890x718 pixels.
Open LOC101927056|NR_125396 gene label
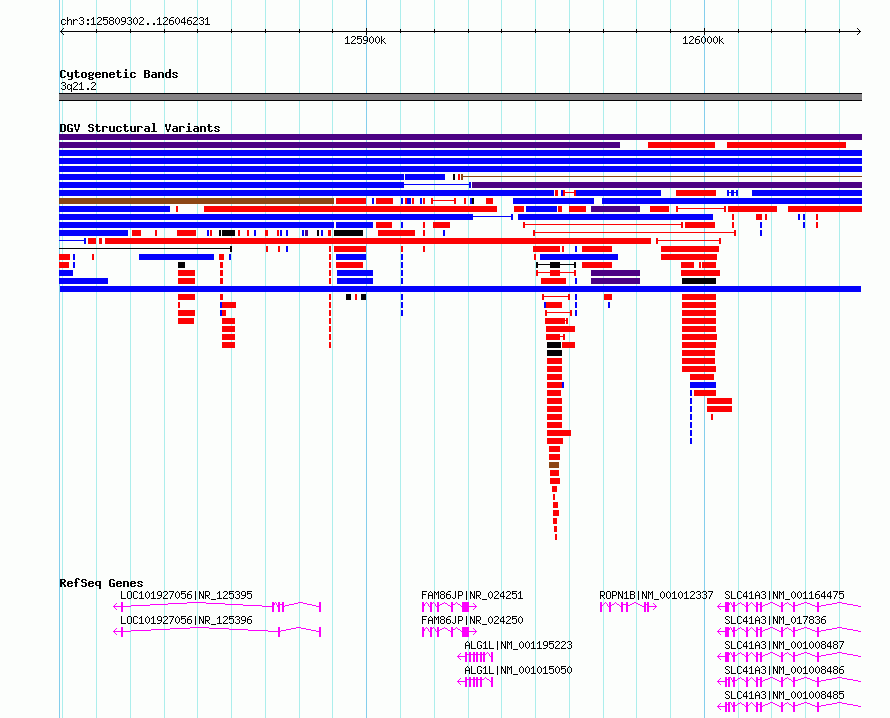(x=186, y=620)
